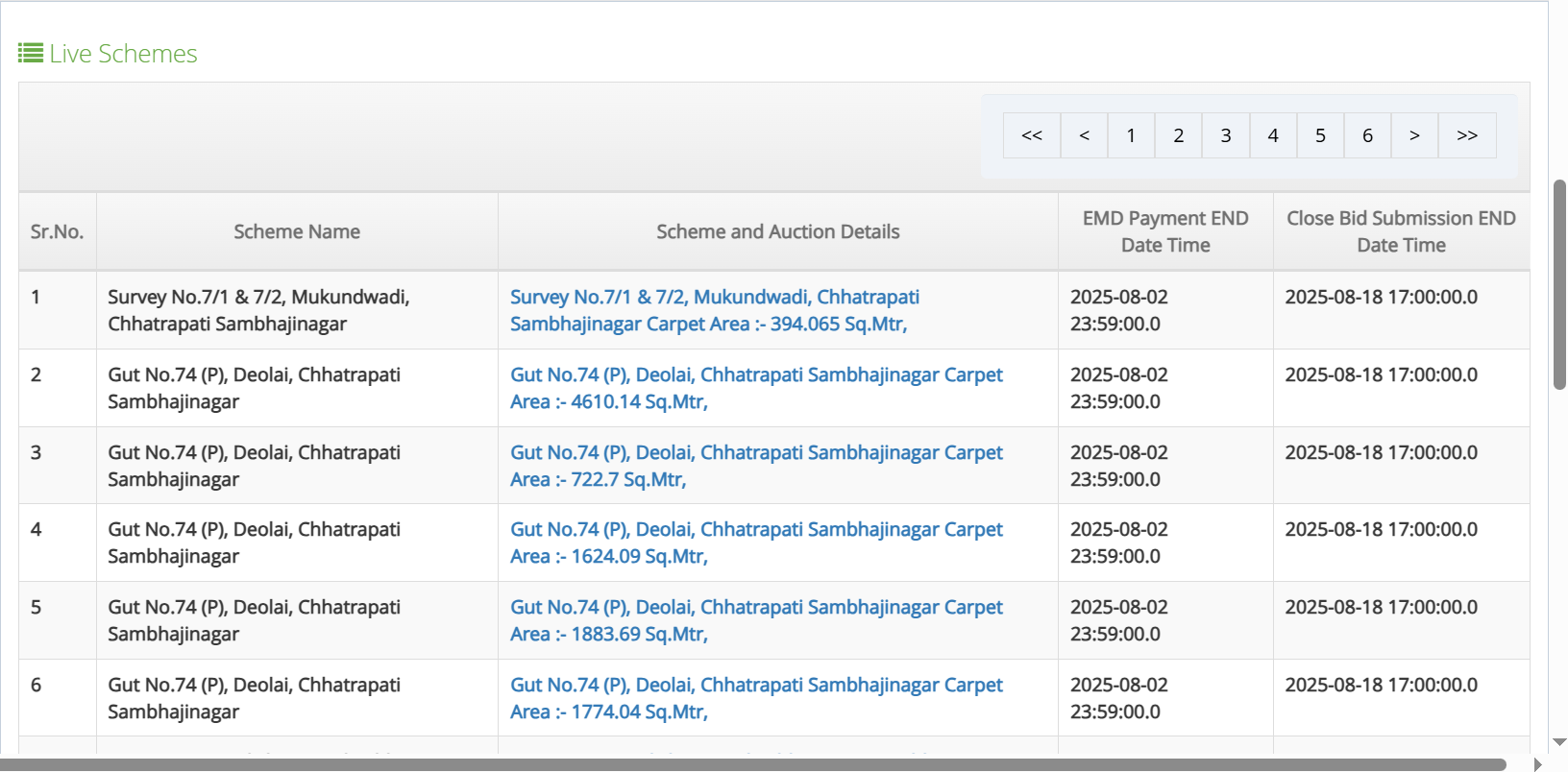The image size is (1568, 772).
Task: Select the scheme name cell in row 5
Action: coord(297,620)
